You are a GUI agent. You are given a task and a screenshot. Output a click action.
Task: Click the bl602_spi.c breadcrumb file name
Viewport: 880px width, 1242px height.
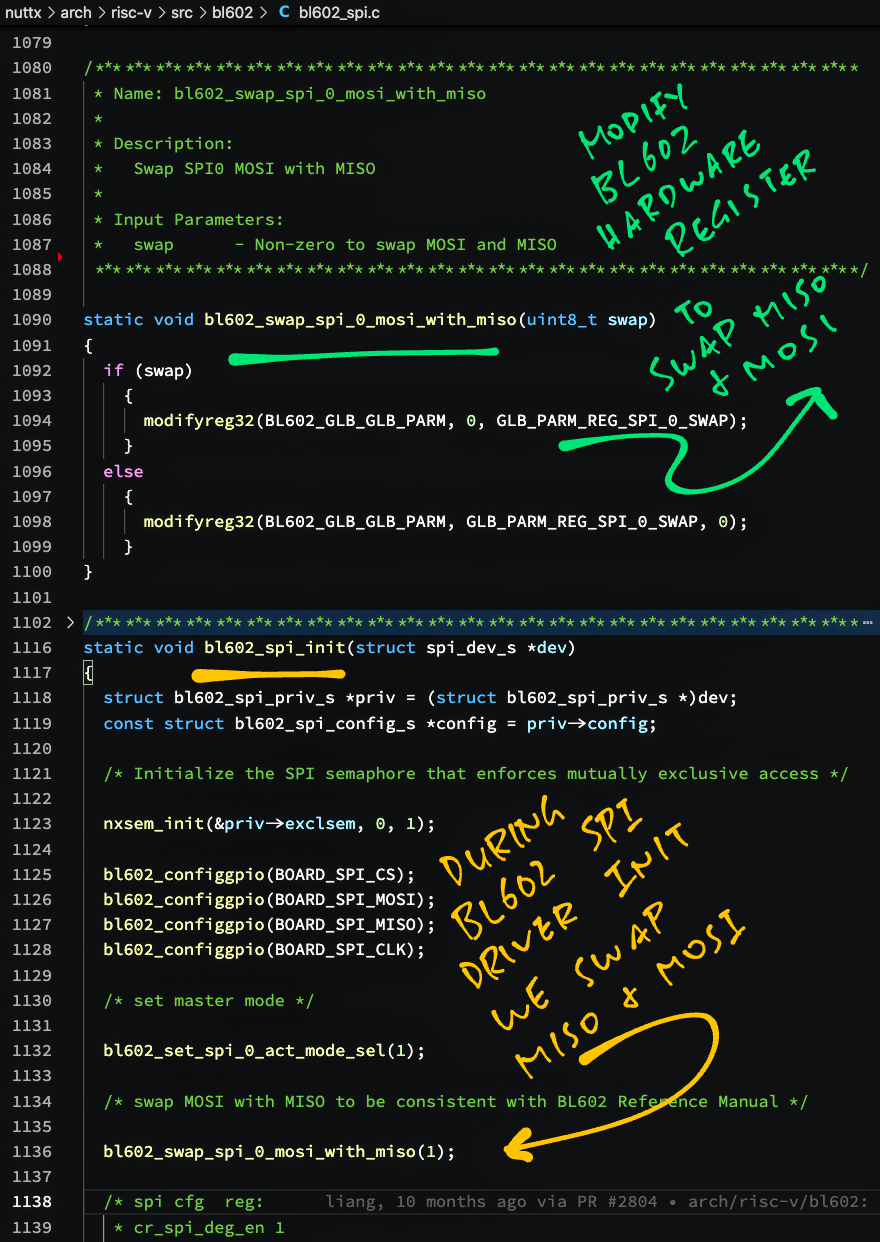click(338, 14)
